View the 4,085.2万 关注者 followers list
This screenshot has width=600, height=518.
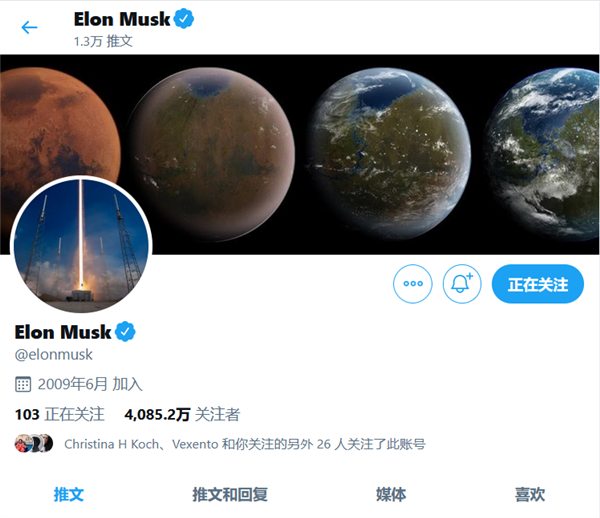[182, 414]
